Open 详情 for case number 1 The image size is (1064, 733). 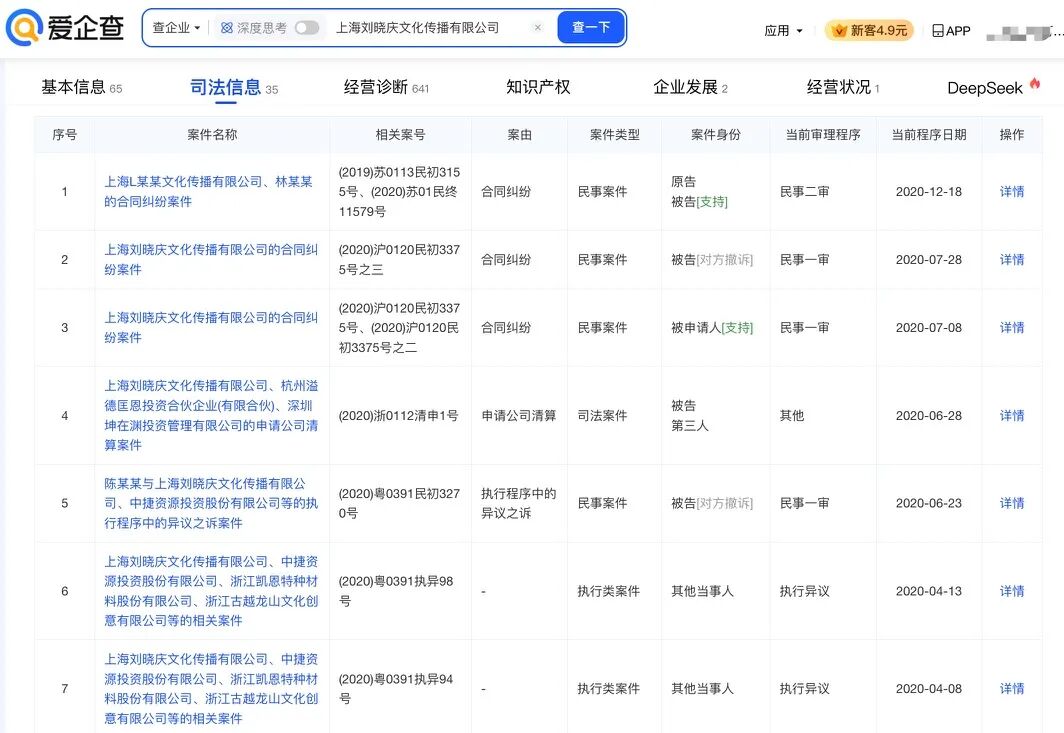(1011, 190)
